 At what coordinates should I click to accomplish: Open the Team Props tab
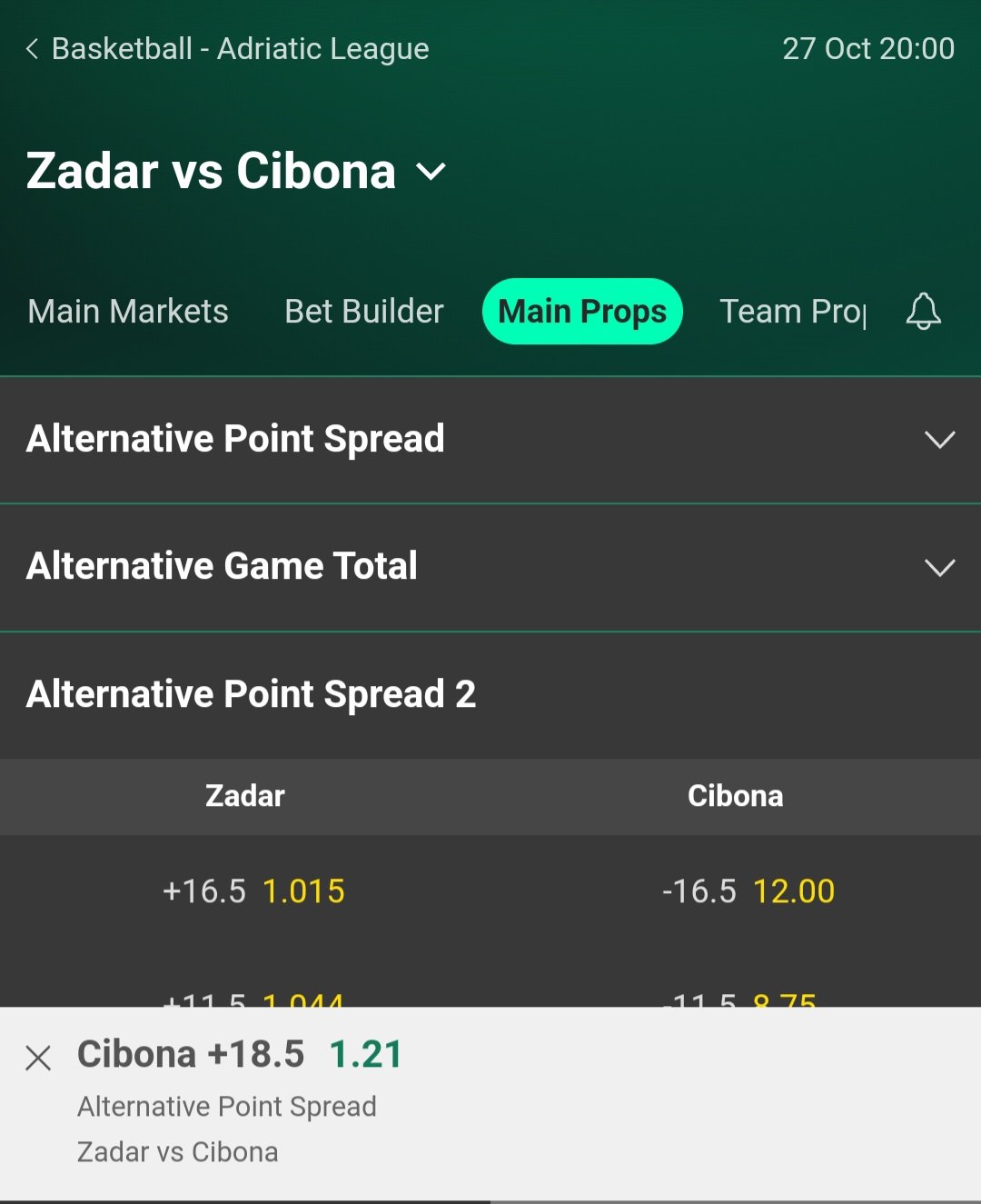tap(792, 312)
